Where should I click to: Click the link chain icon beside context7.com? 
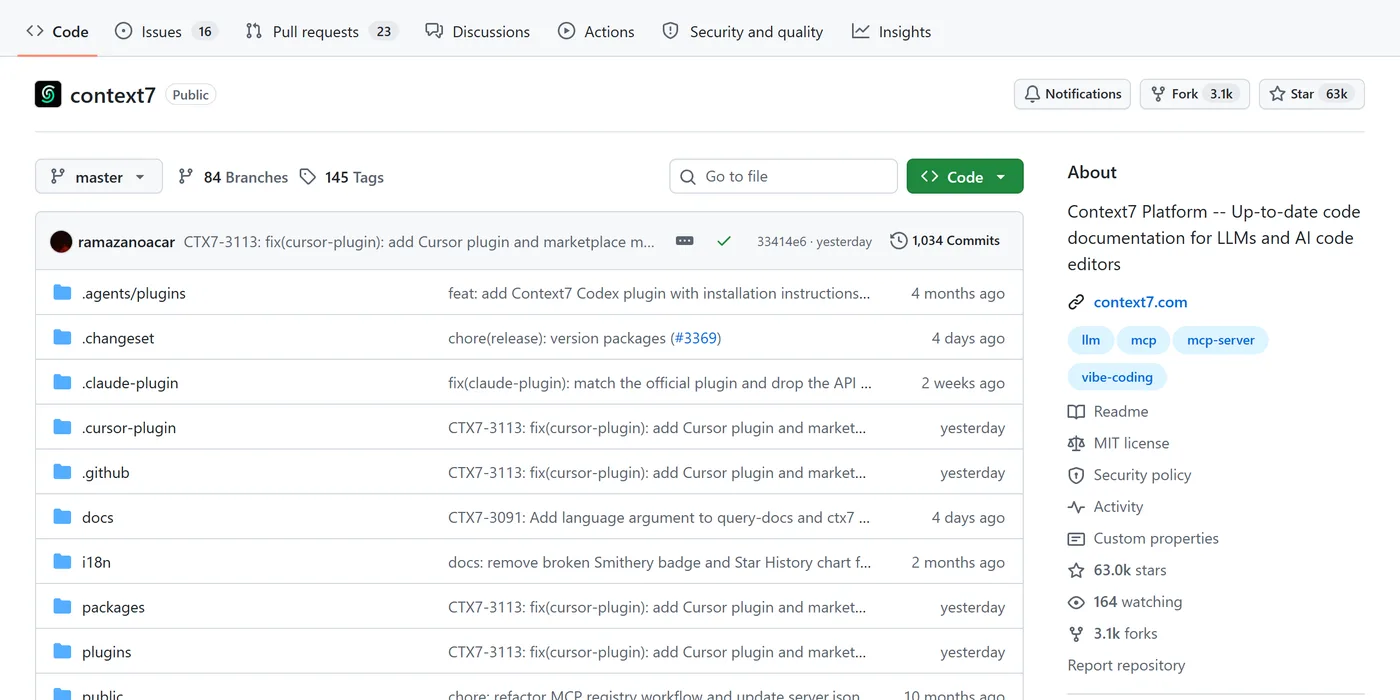[1076, 302]
